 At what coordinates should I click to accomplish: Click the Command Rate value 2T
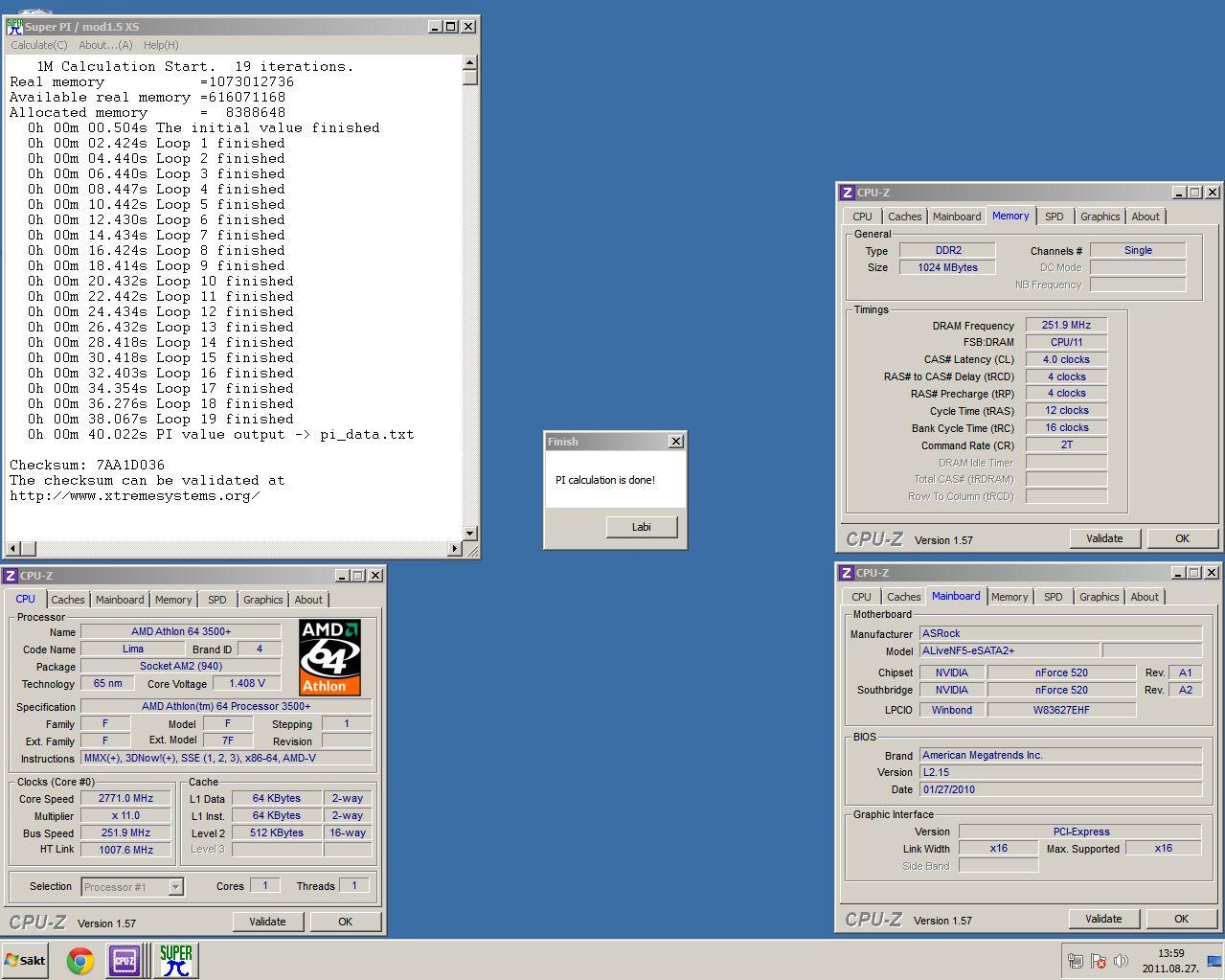coord(1066,444)
